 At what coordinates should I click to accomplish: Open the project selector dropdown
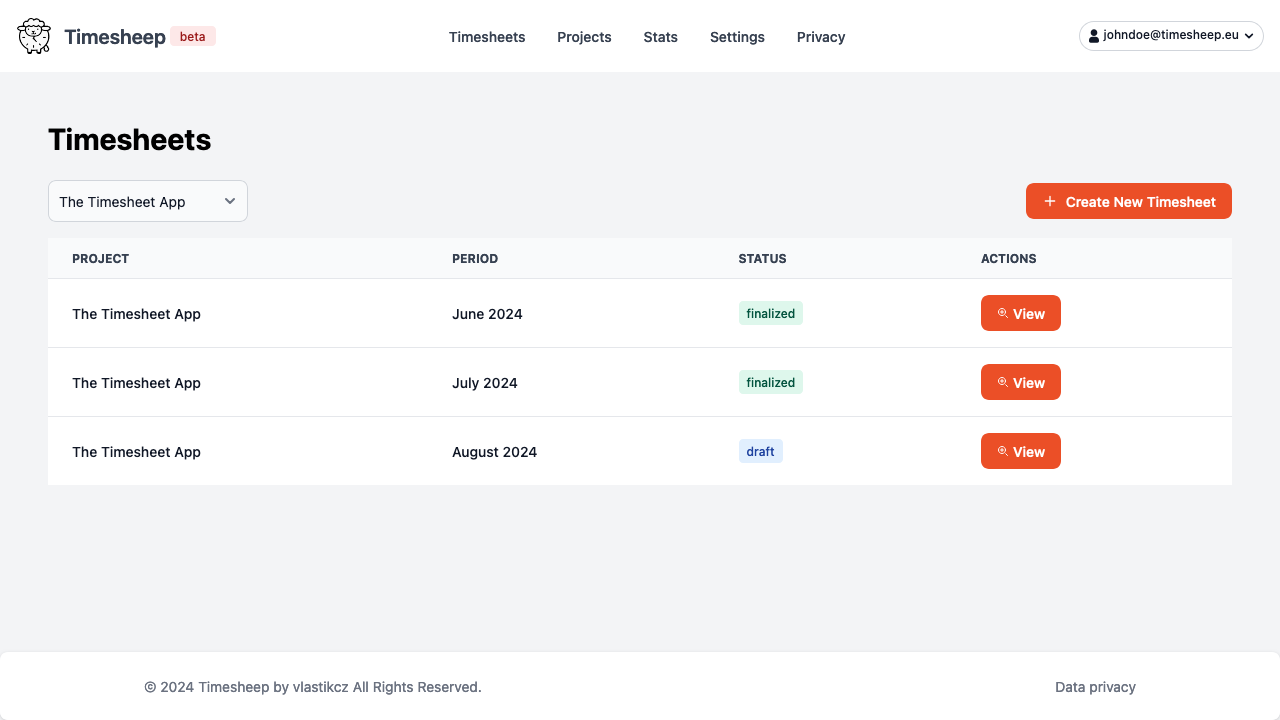147,201
